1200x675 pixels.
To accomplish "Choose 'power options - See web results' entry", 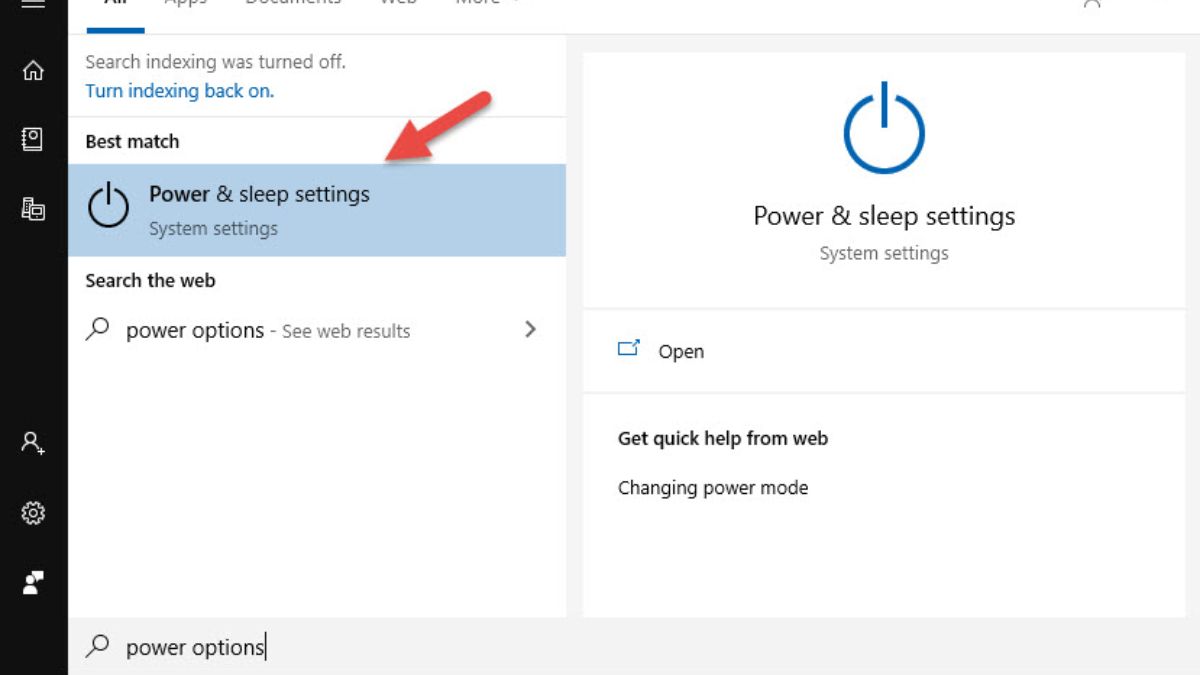I will [268, 331].
